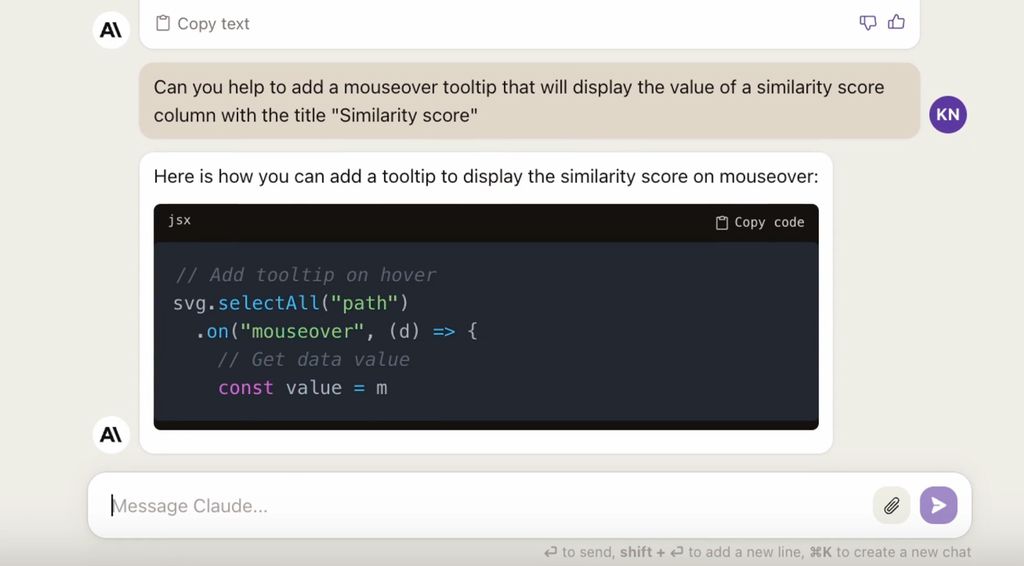This screenshot has width=1024, height=566.
Task: Click the Anthropic avatar beside Copy text
Action: tap(112, 30)
